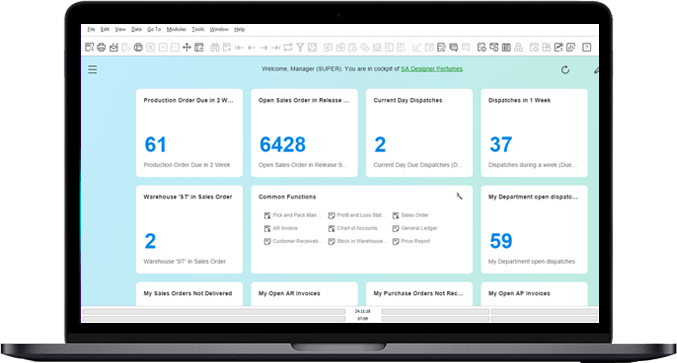Viewport: 677px width, 363px height.
Task: Open the Help question mark icon
Action: pos(586,47)
